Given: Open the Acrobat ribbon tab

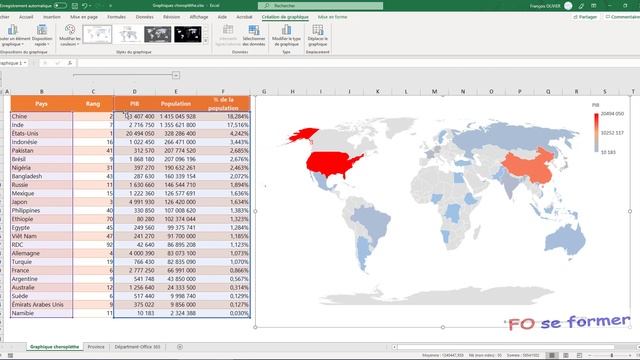Looking at the screenshot, I should [x=244, y=17].
